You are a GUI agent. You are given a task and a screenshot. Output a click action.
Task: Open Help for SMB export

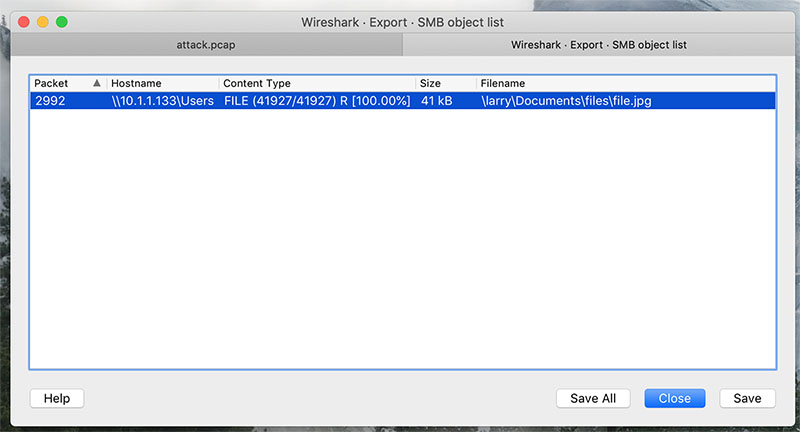[57, 398]
